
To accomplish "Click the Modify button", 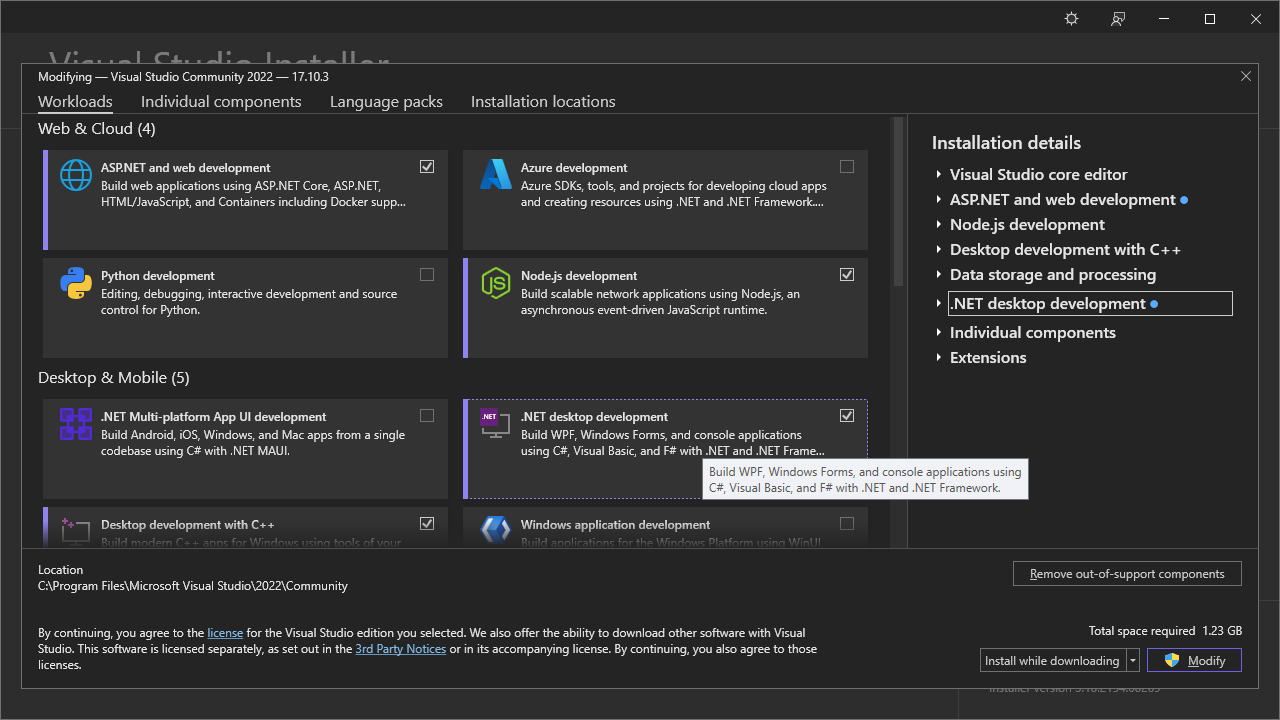I will 1194,660.
